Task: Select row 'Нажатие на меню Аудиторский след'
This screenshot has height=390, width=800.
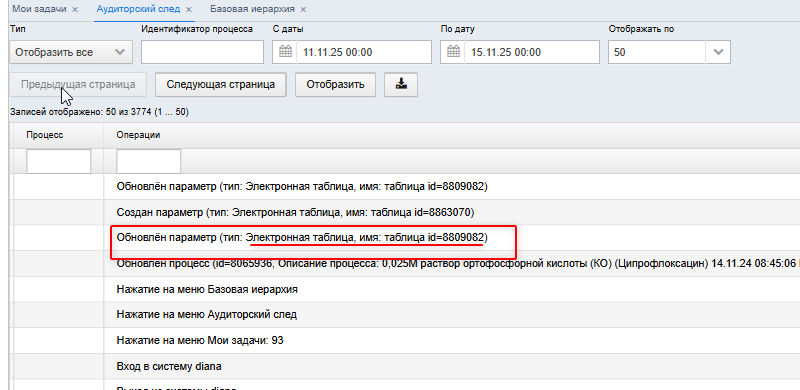Action: click(x=406, y=315)
